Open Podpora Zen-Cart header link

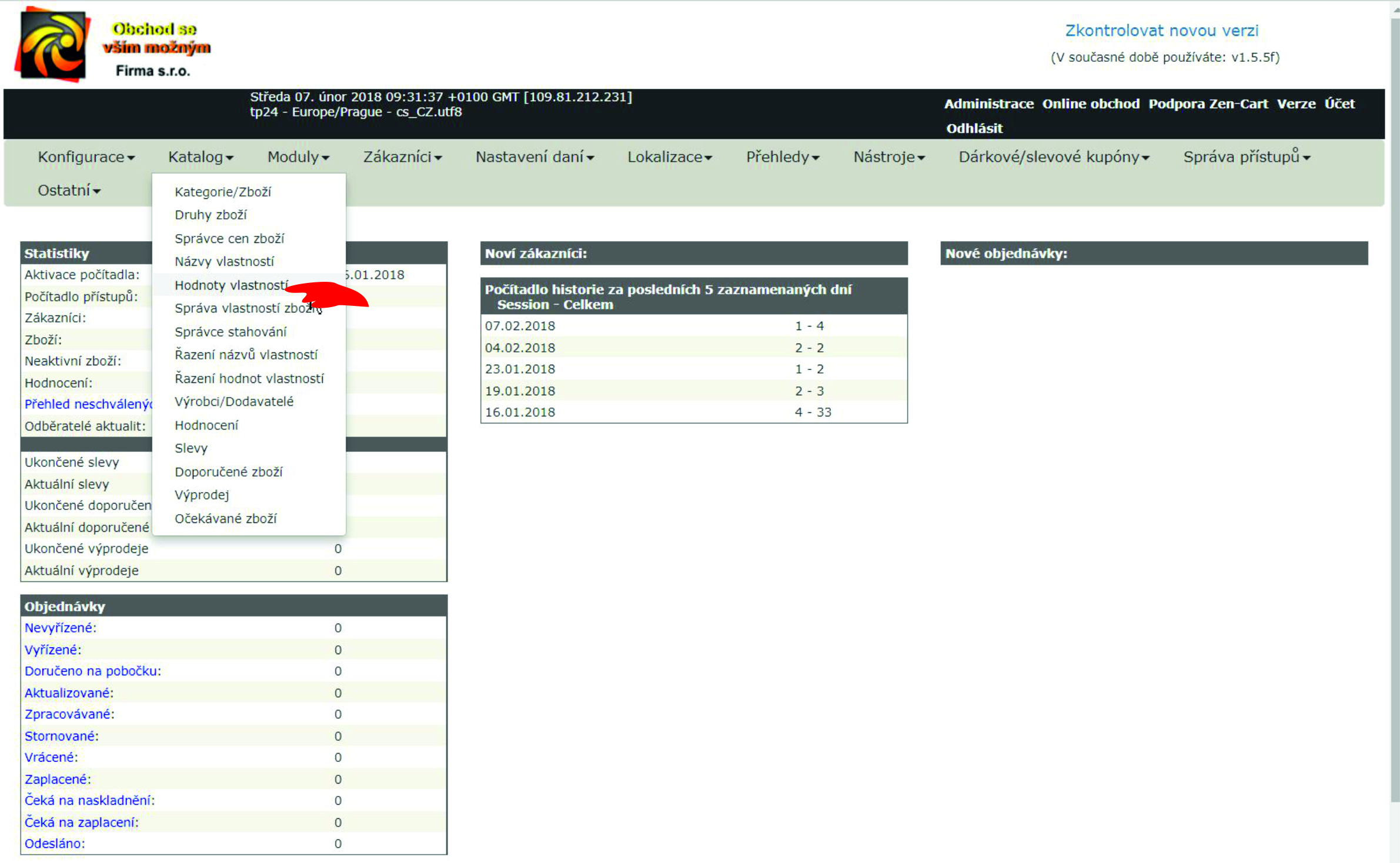tap(1208, 104)
